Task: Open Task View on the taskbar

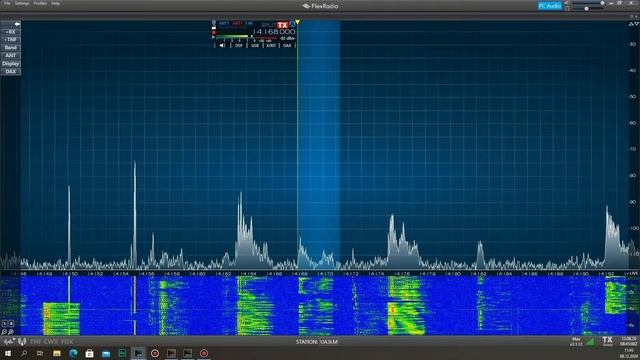Action: pos(40,353)
